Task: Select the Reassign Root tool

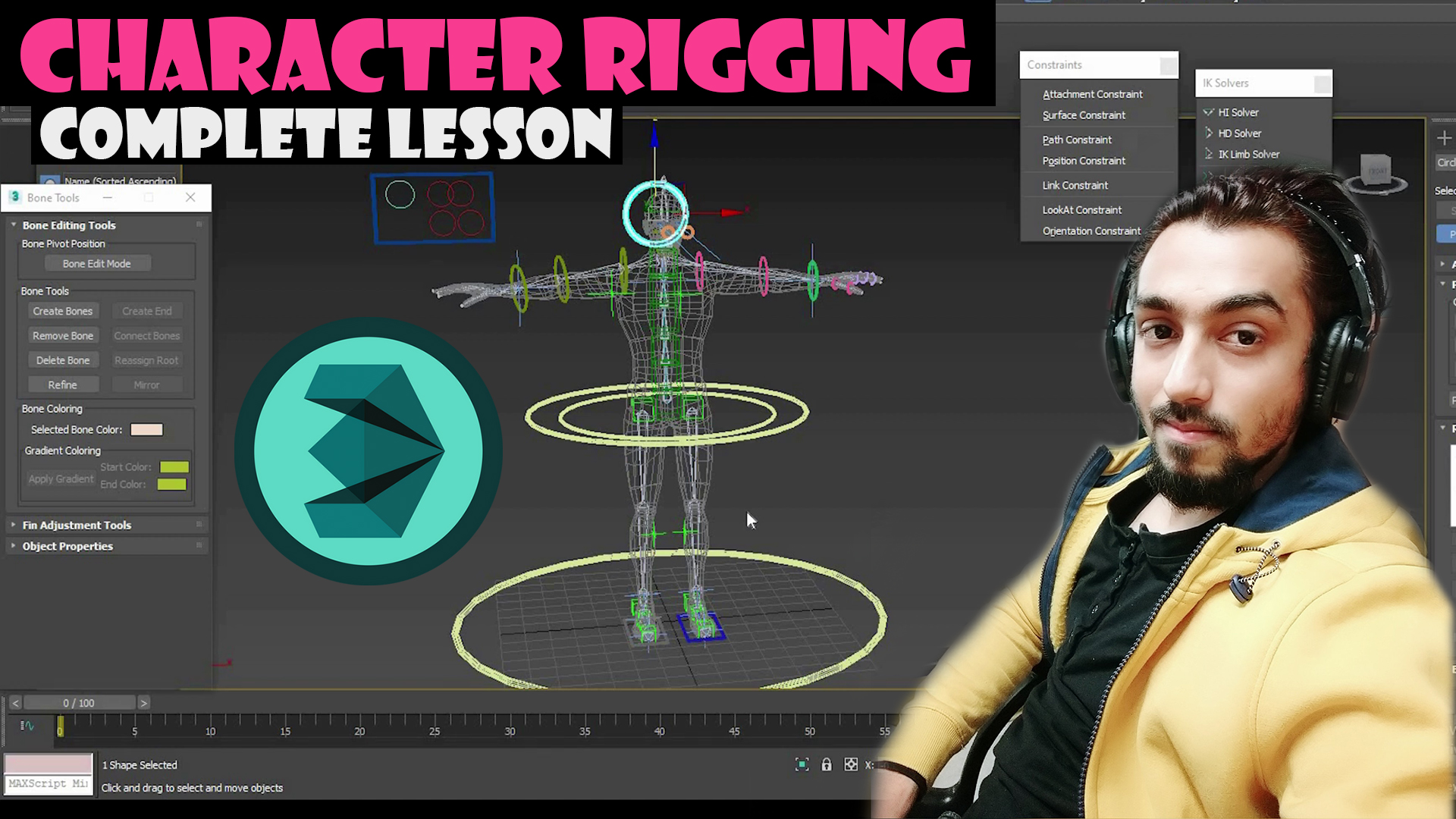Action: pyautogui.click(x=146, y=360)
